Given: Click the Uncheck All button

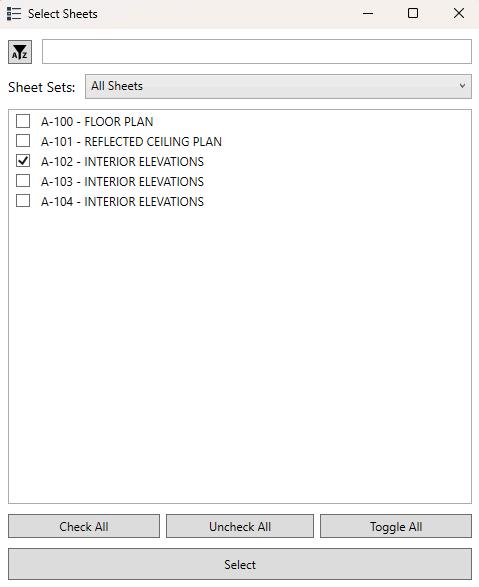Looking at the screenshot, I should click(x=240, y=526).
